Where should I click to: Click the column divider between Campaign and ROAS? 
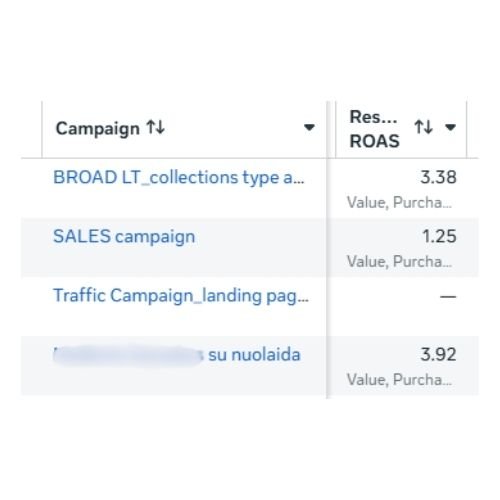(327, 250)
